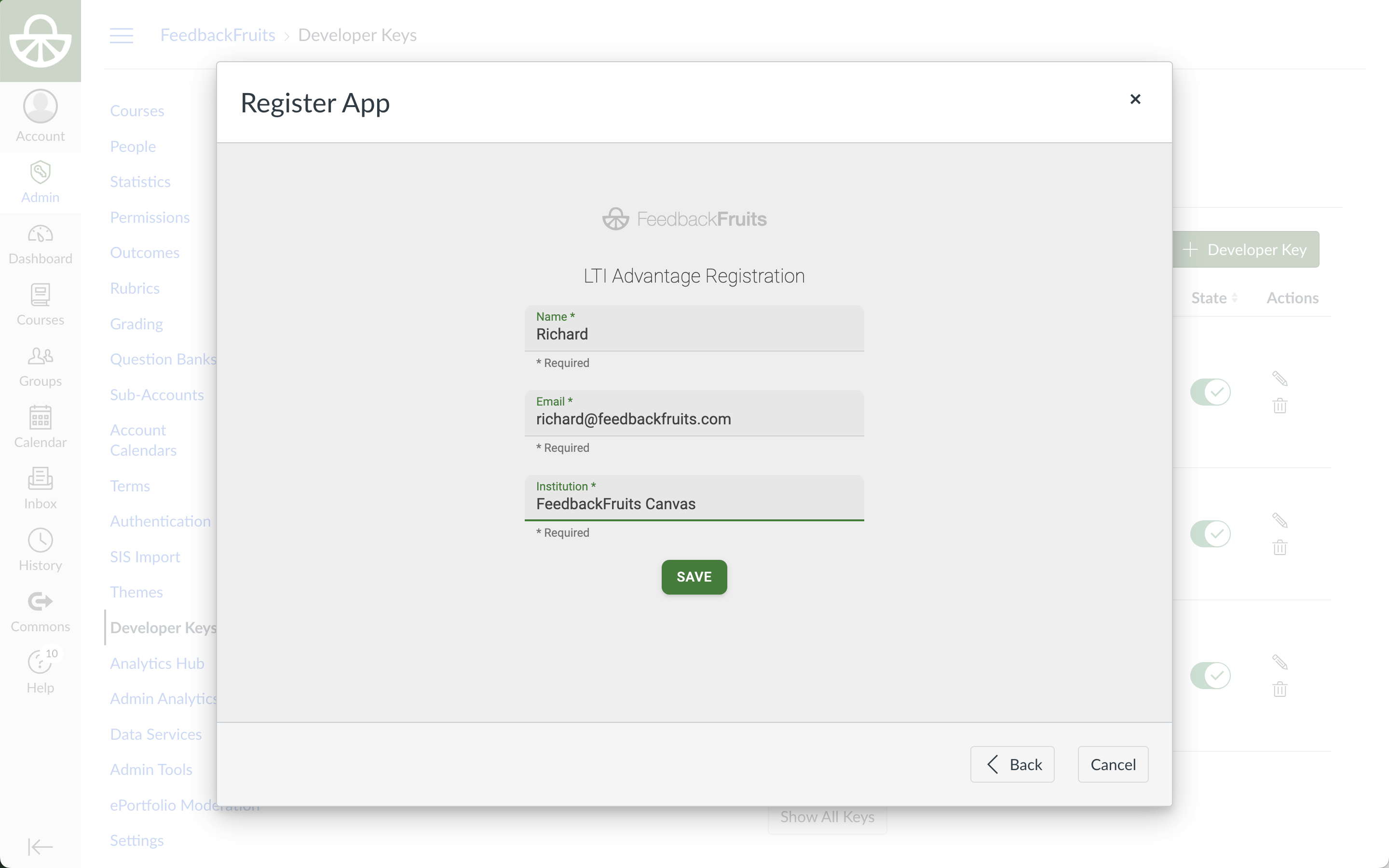Viewport: 1389px width, 868px height.
Task: Click the trash delete icon in last key row
Action: pos(1280,689)
